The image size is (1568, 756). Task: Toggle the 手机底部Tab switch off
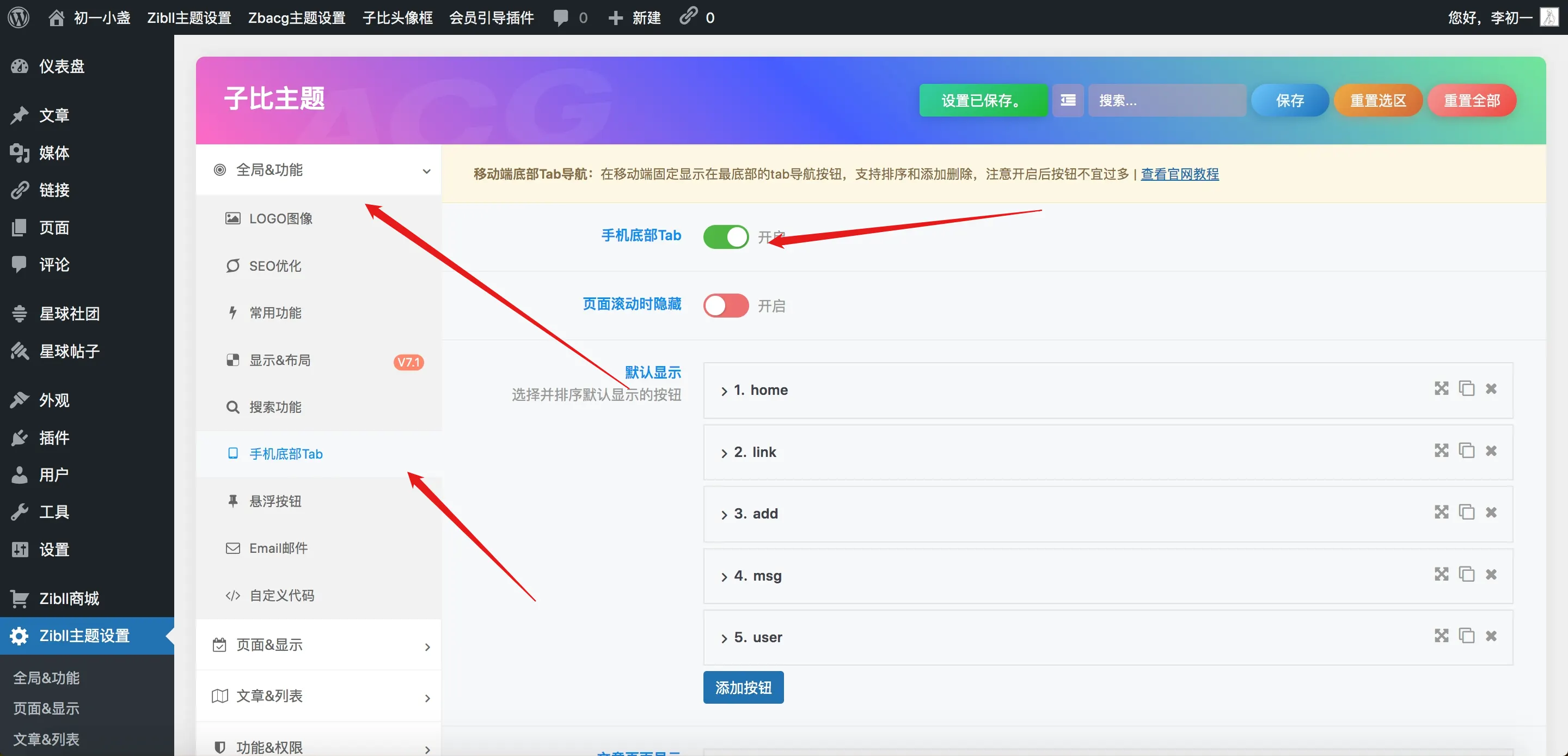pos(726,236)
